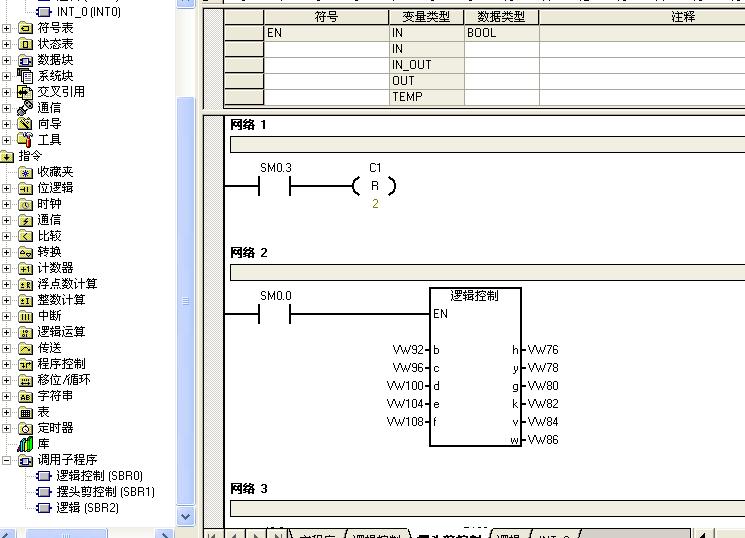
Task: Switch to the 逻辑控制 editor tab
Action: click(x=376, y=536)
